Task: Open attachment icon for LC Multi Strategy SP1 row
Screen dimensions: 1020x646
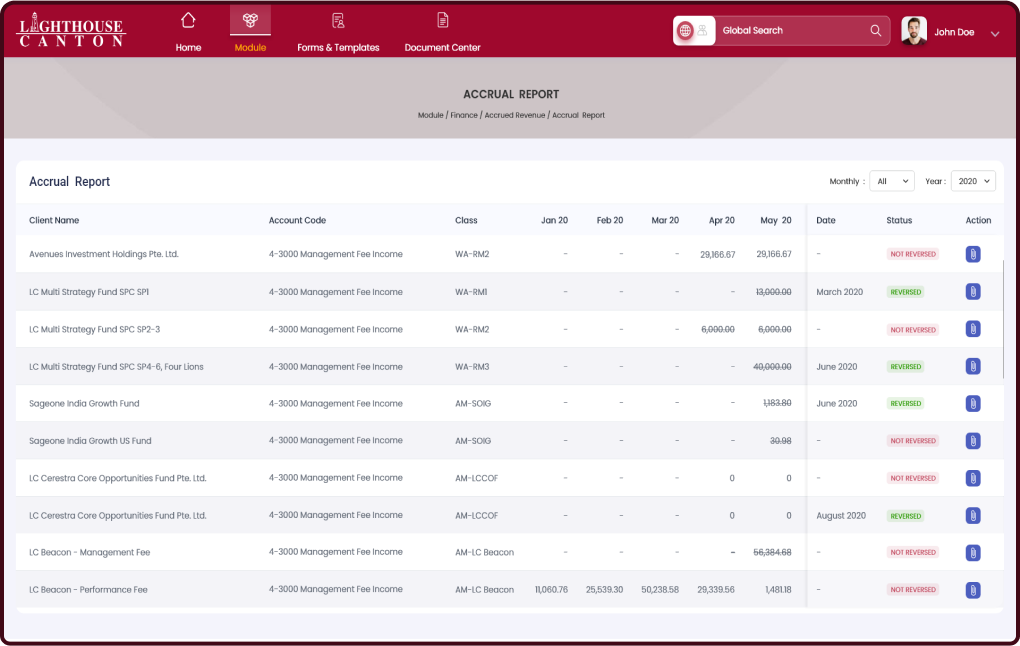Action: [x=973, y=291]
